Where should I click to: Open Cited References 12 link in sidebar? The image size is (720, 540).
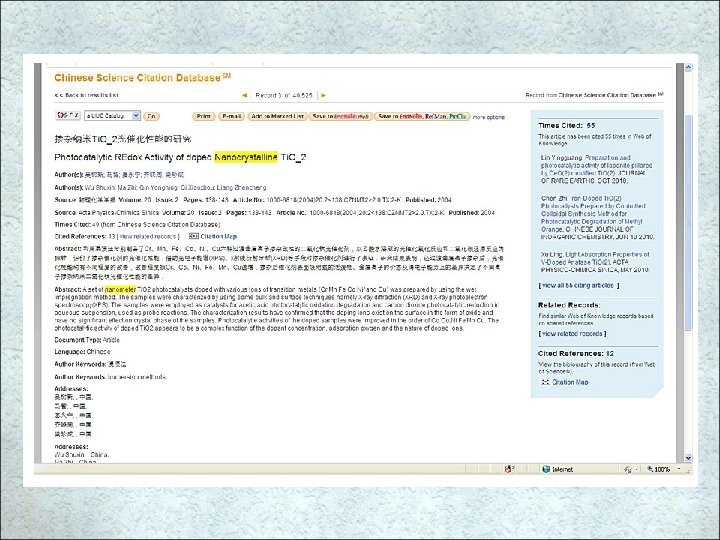pyautogui.click(x=610, y=354)
